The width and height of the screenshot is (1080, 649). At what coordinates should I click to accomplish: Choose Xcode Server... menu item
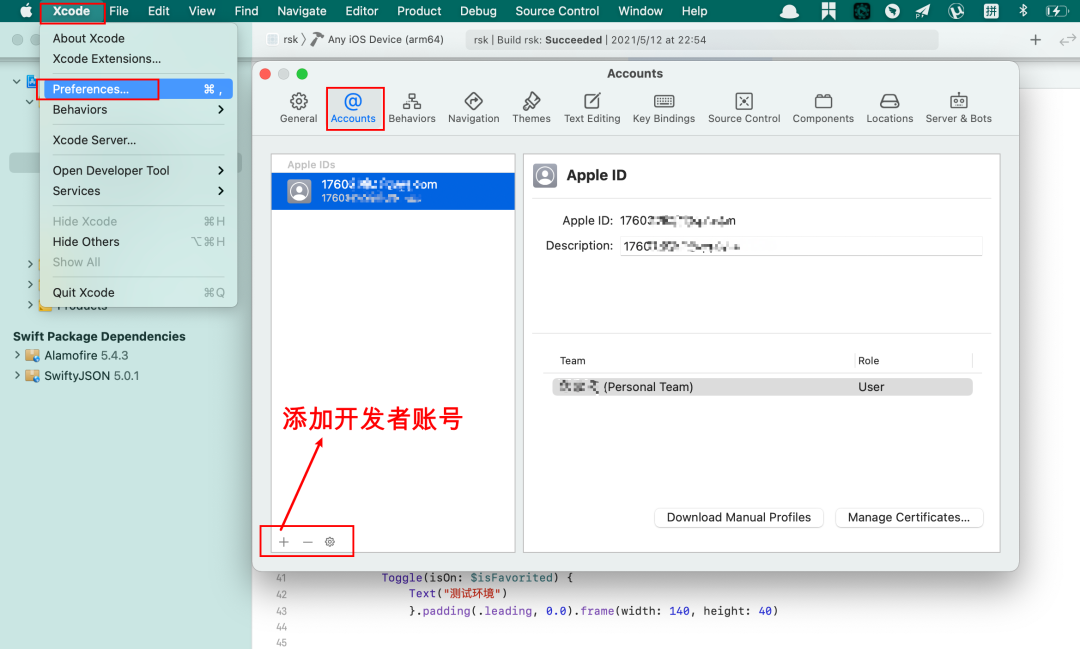point(138,140)
